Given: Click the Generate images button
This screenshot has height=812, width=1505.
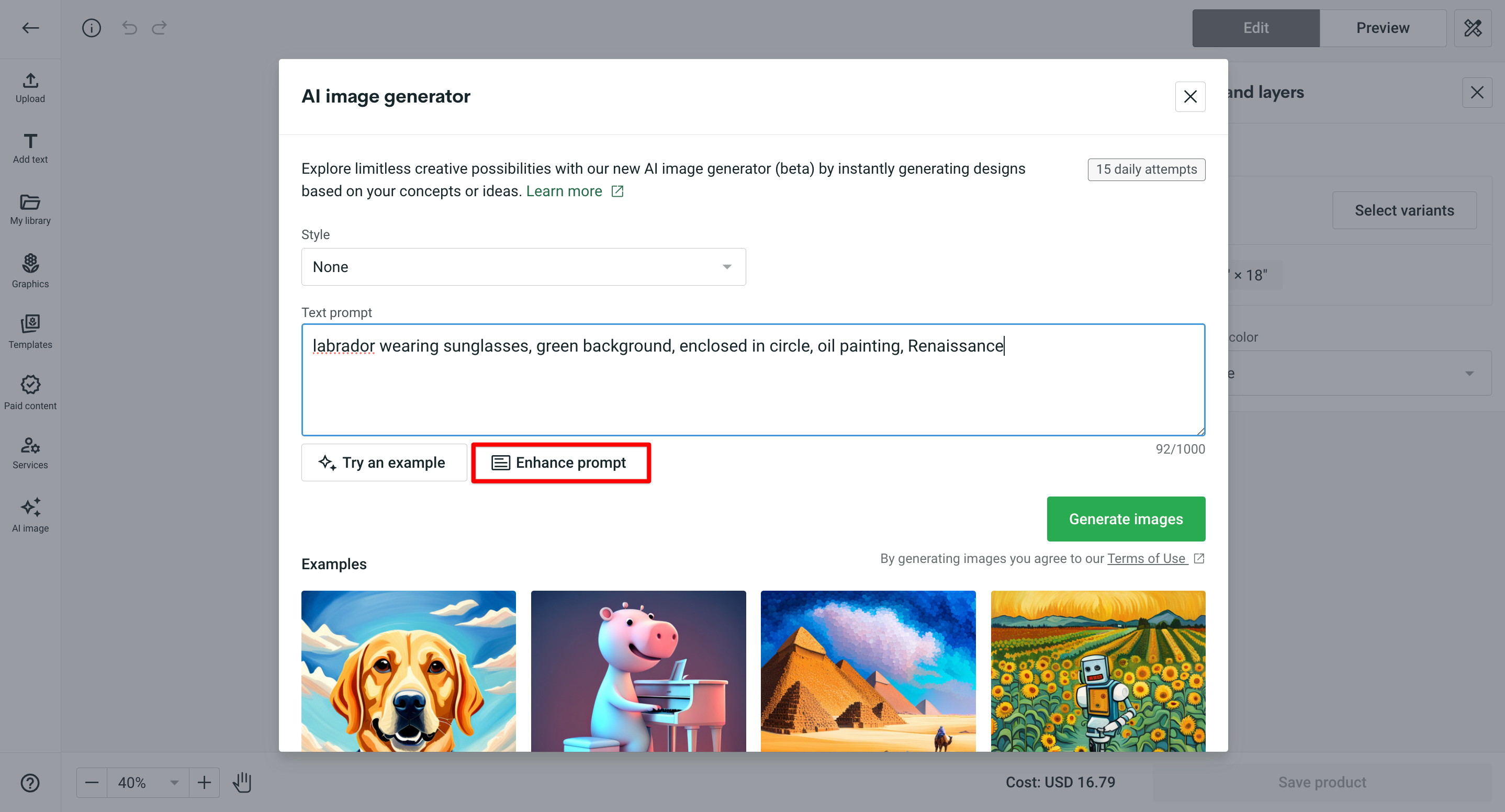Looking at the screenshot, I should (x=1125, y=518).
